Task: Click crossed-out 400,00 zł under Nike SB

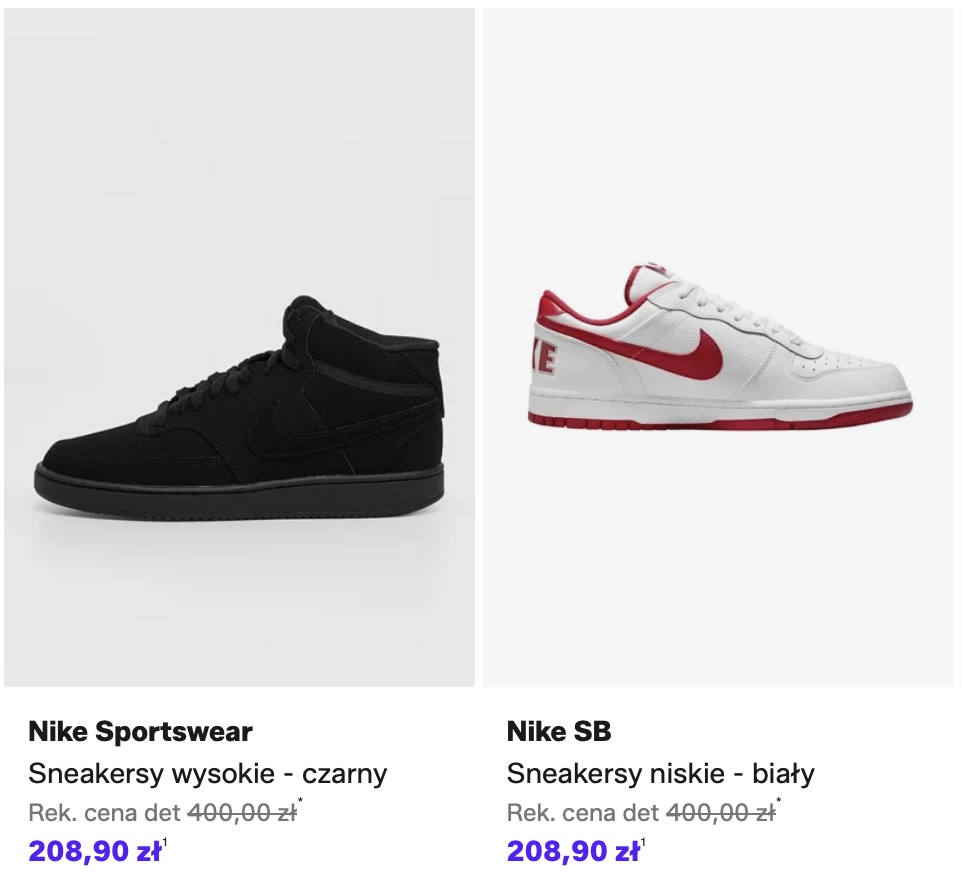Action: (x=720, y=813)
